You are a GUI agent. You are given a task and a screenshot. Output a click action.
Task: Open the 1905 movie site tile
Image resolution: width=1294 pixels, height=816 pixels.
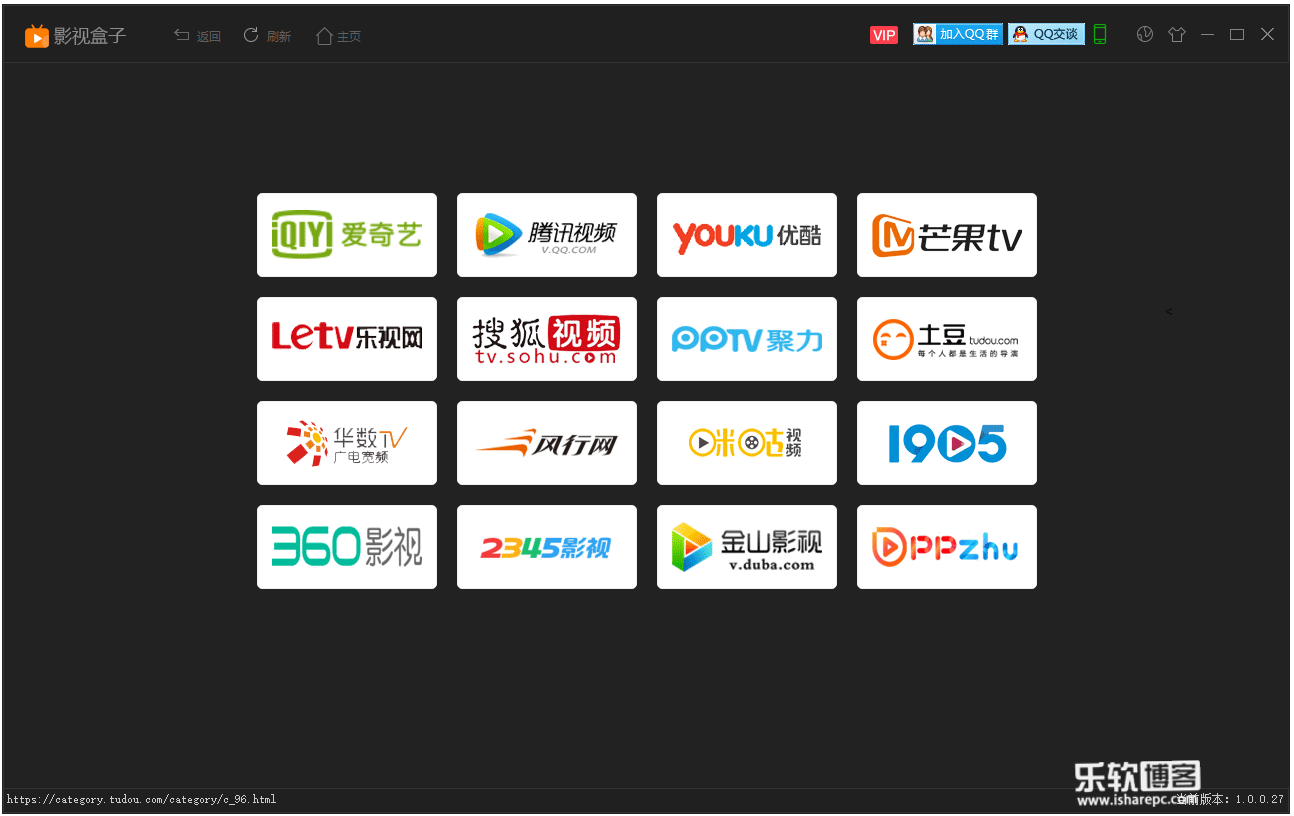pyautogui.click(x=947, y=443)
